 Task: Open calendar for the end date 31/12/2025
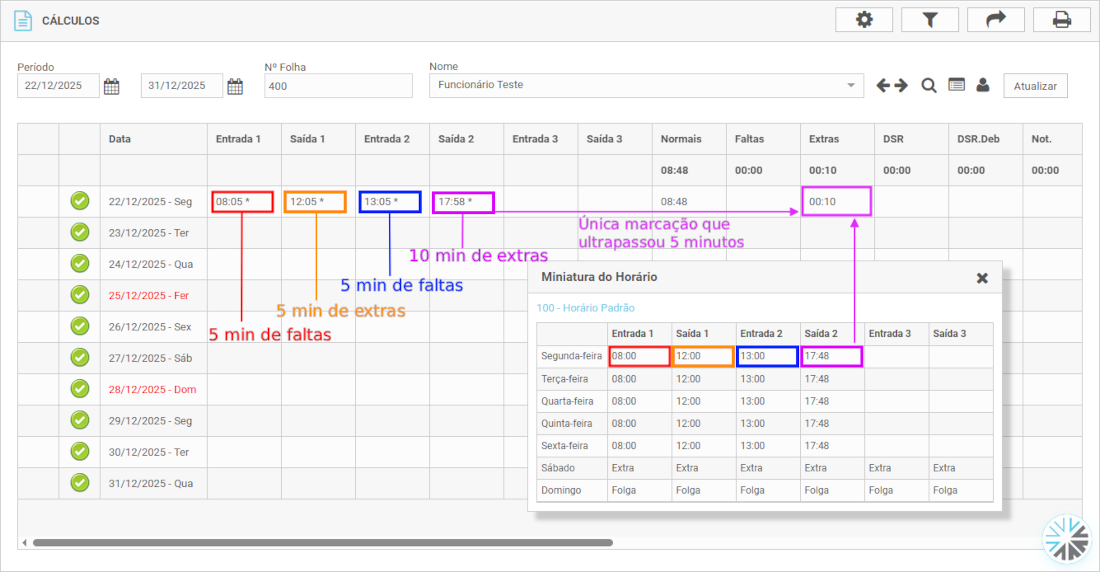[x=235, y=86]
